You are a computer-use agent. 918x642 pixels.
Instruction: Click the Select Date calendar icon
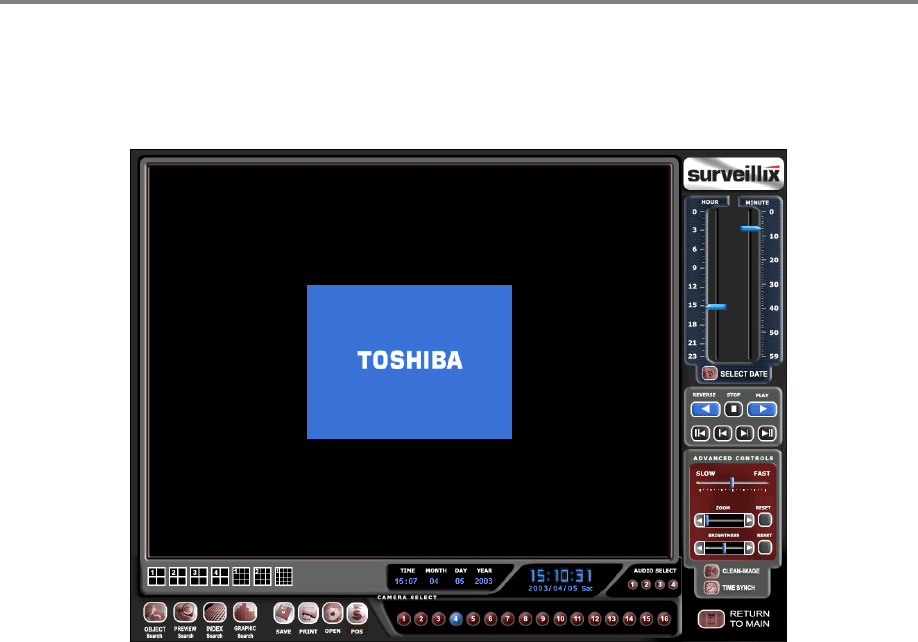click(710, 373)
